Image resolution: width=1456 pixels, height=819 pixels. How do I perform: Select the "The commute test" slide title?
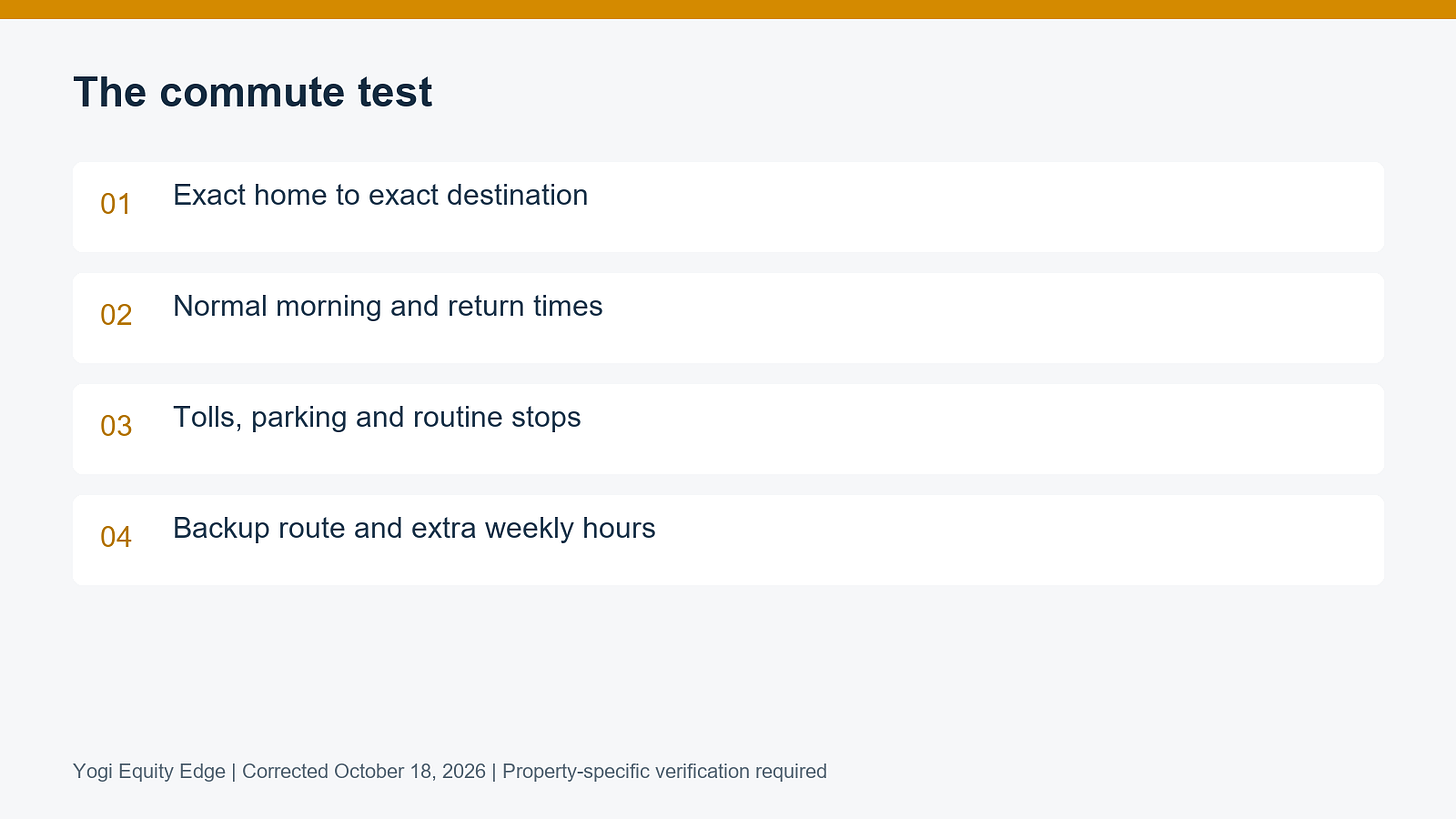tap(252, 92)
